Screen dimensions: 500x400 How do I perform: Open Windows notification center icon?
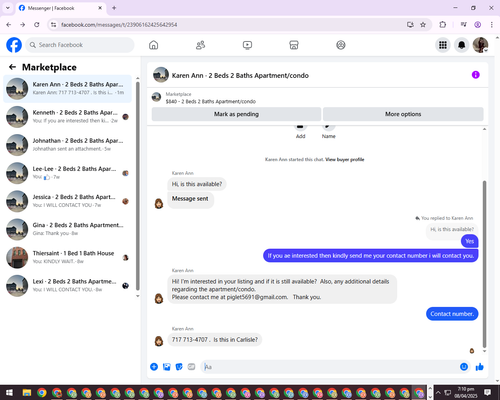[488, 392]
